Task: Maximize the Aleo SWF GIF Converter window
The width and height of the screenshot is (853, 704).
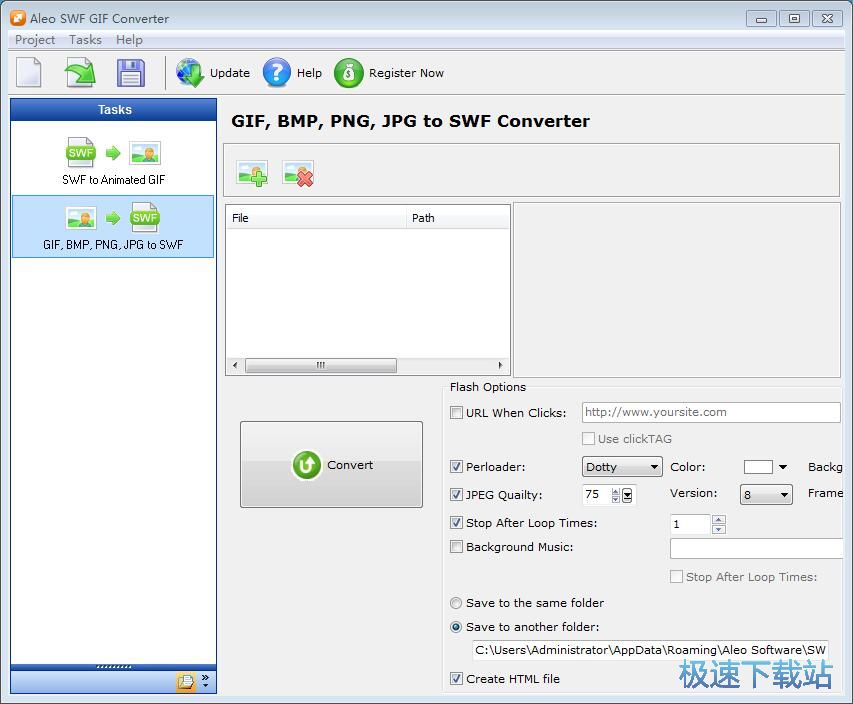Action: coord(794,19)
